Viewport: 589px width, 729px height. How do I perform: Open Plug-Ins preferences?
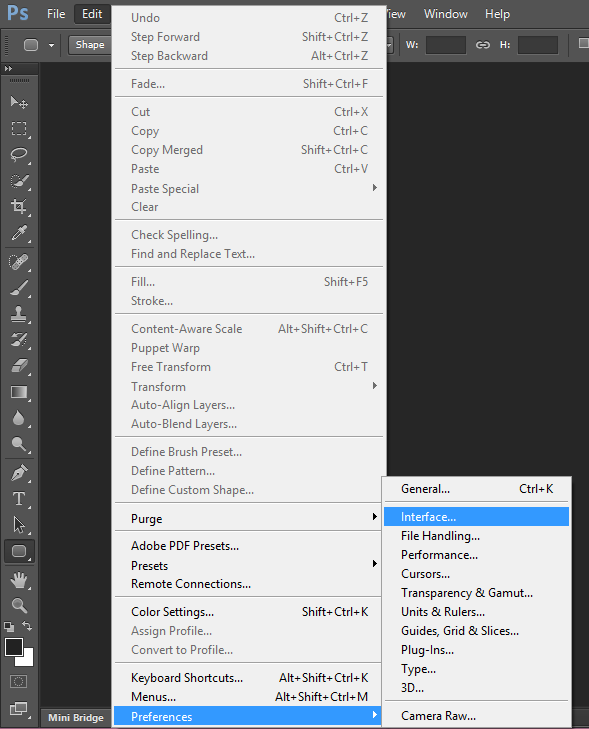(x=476, y=650)
